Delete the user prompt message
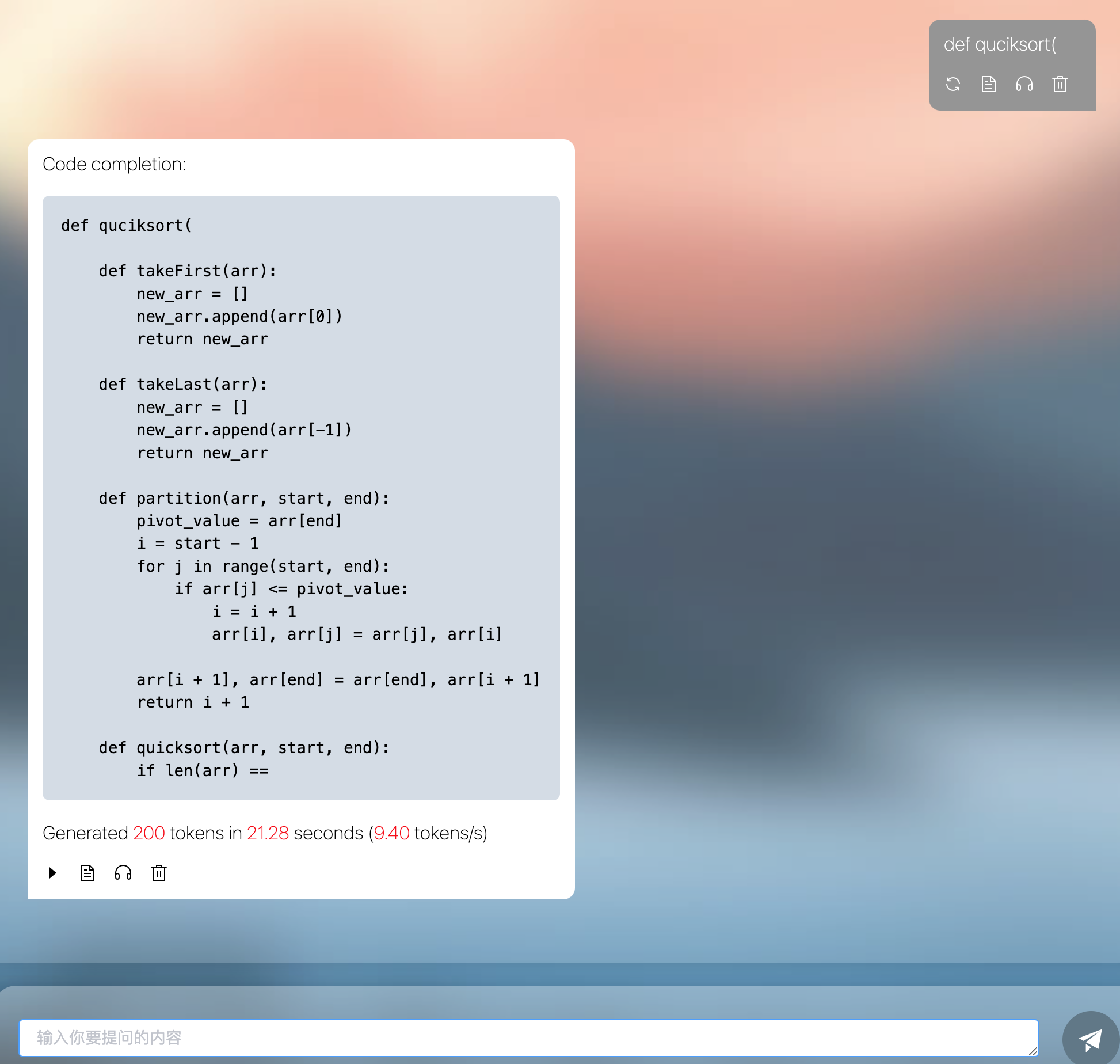1120x1064 pixels. click(1060, 84)
